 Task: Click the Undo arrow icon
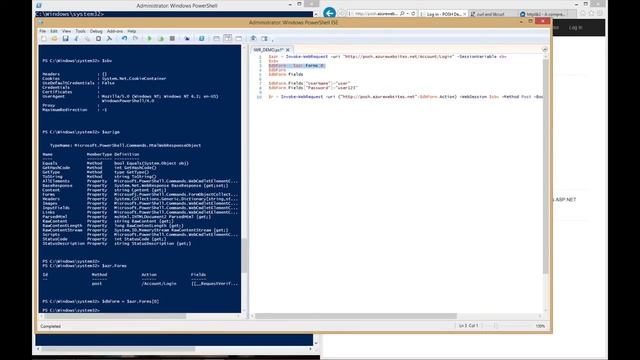coord(124,38)
